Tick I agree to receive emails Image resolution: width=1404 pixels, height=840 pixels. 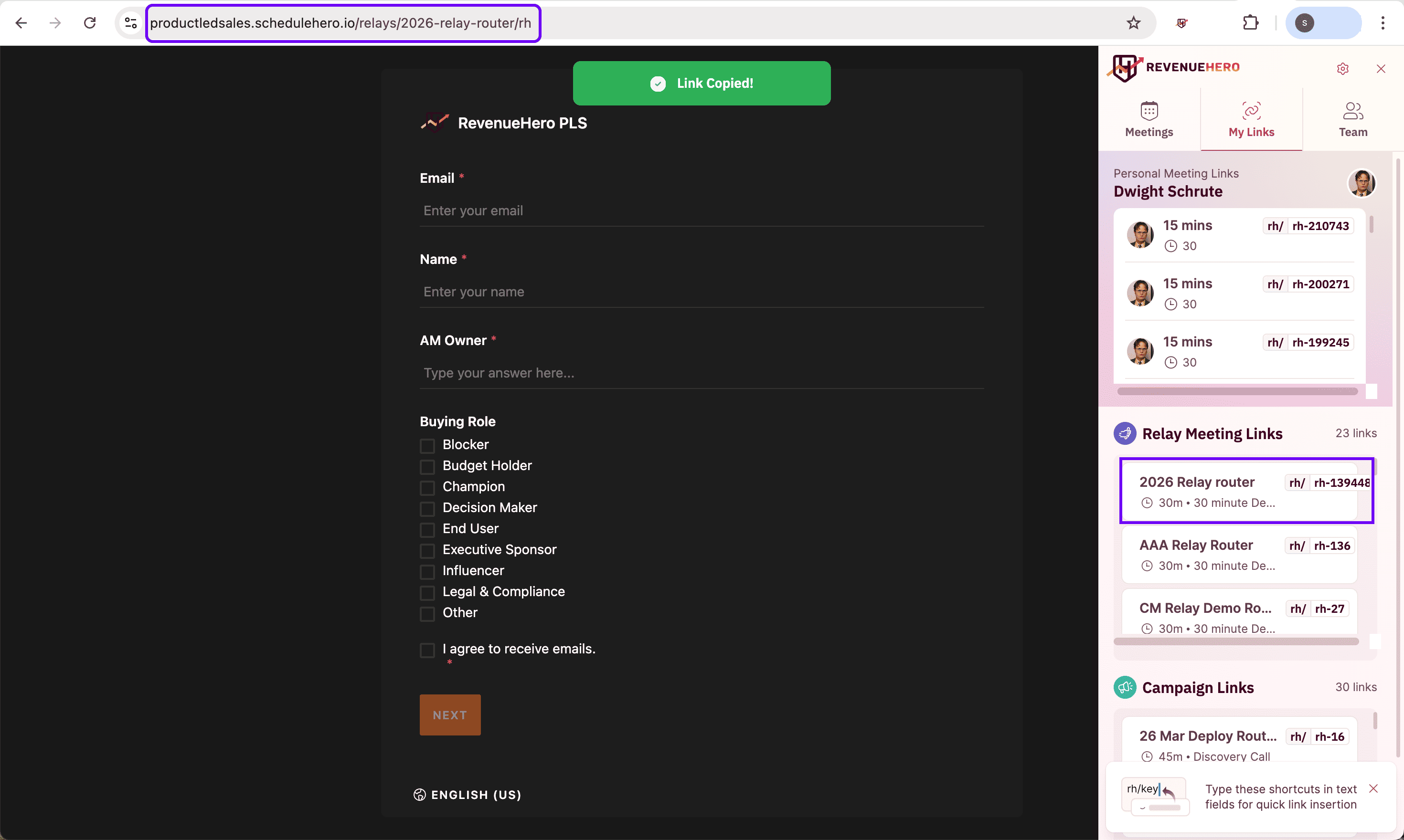pyautogui.click(x=427, y=650)
